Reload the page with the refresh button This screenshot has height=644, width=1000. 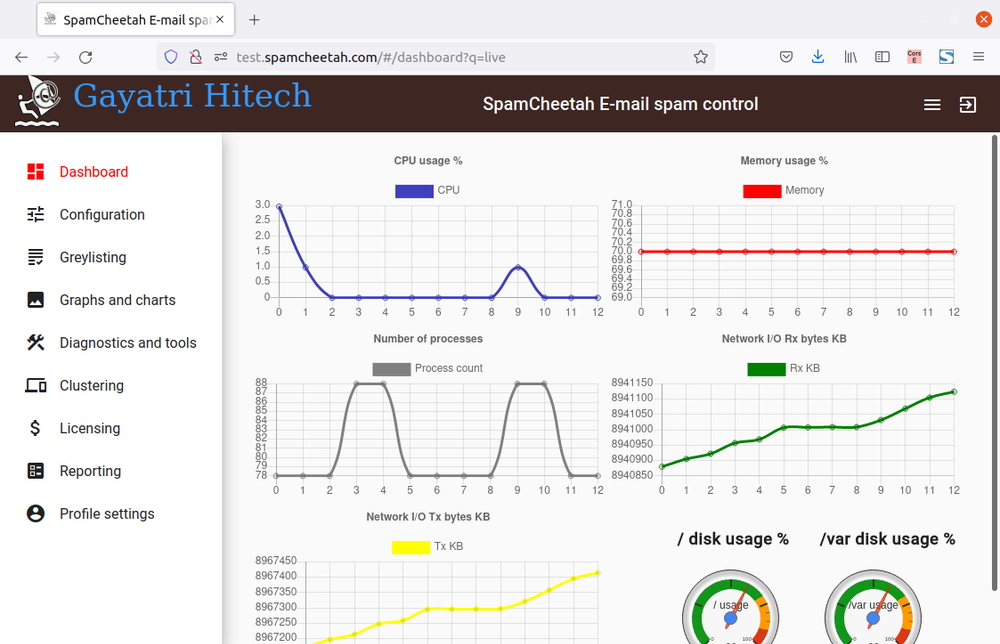85,57
